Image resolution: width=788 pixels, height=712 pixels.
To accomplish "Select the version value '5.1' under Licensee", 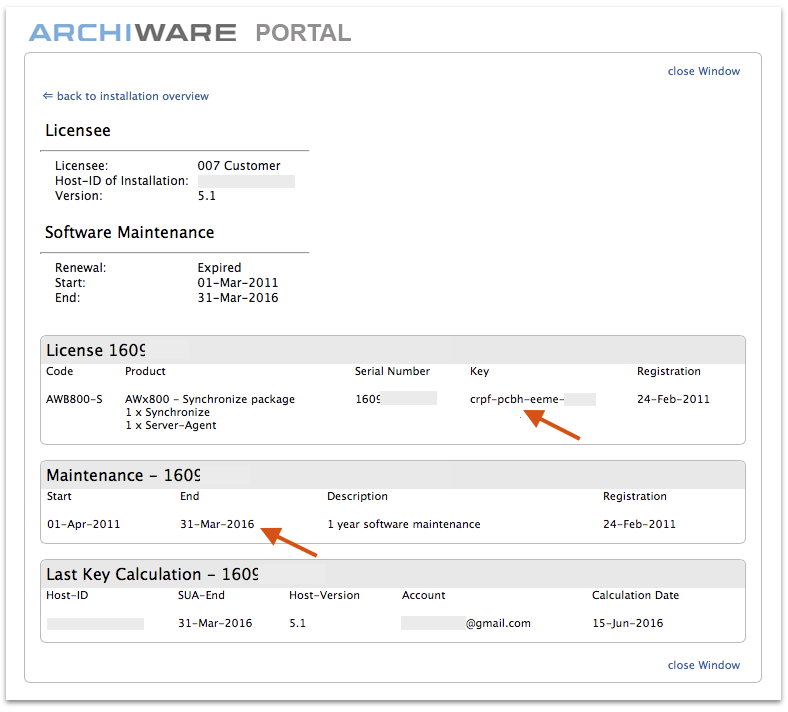I will (x=207, y=196).
